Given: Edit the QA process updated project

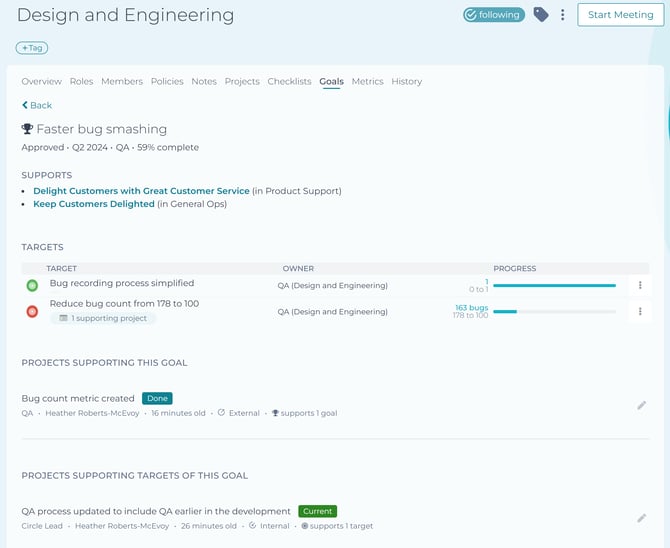Looking at the screenshot, I should [x=641, y=518].
